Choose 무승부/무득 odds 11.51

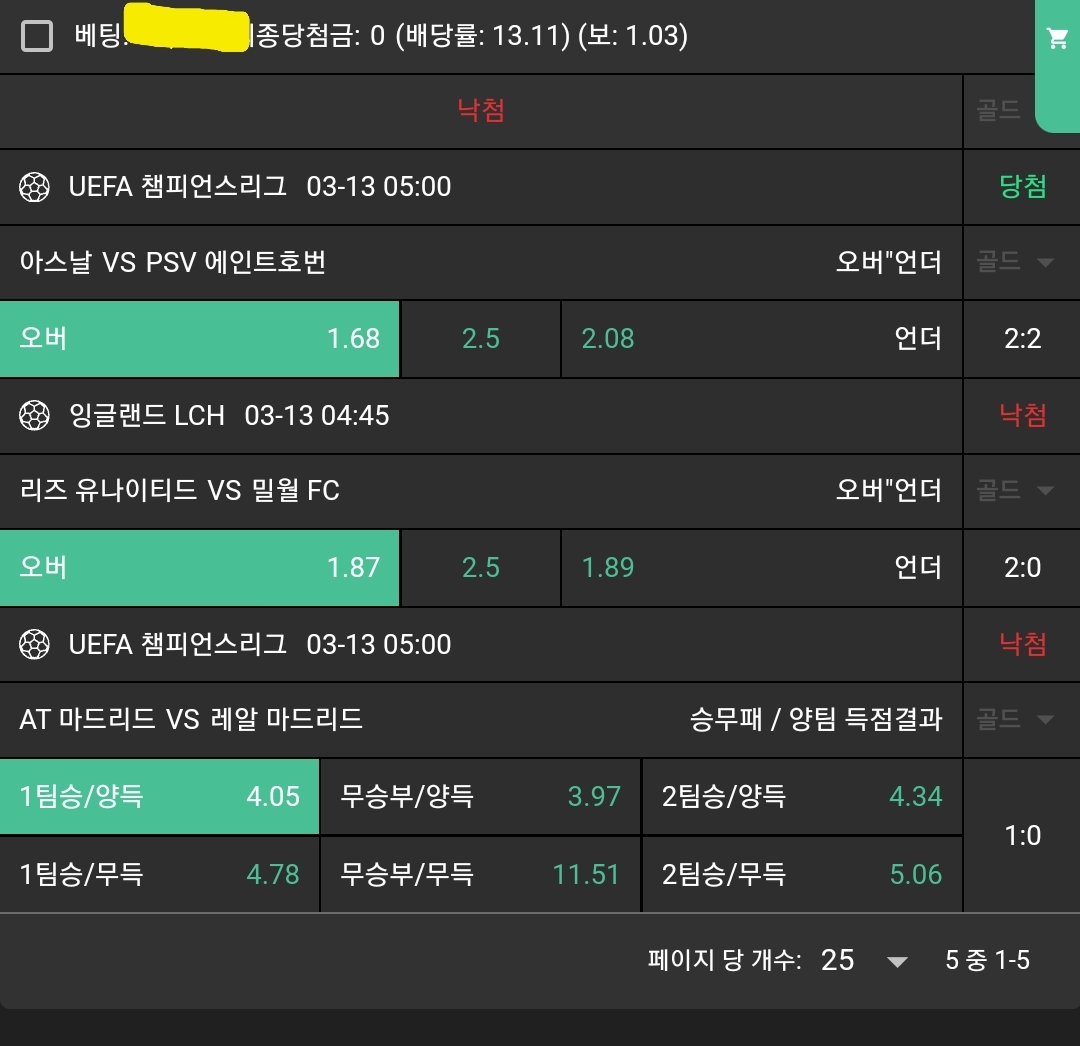480,874
